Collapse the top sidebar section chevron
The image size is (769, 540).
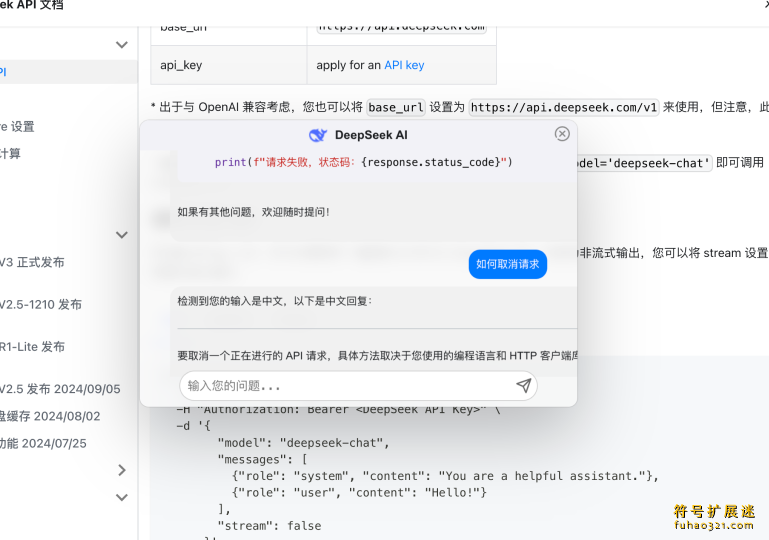(122, 45)
